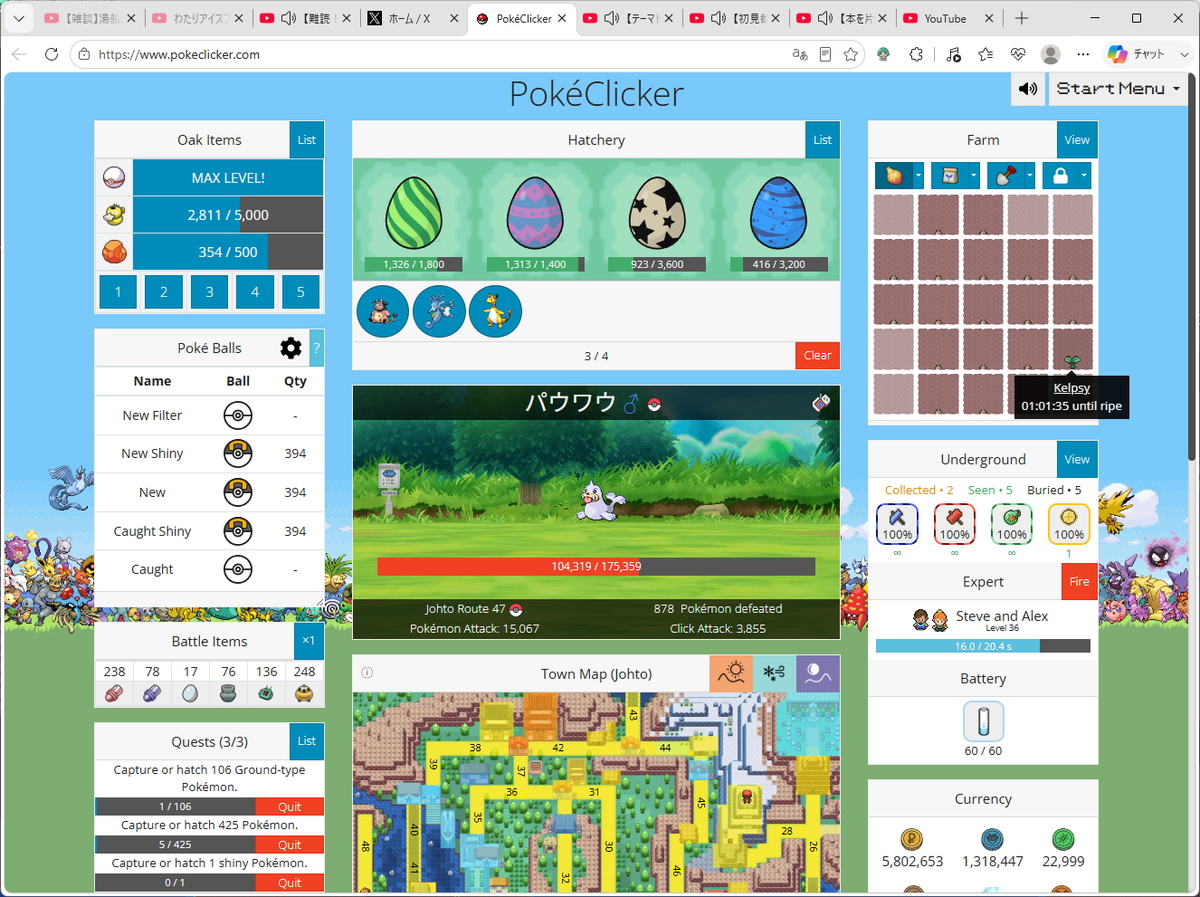Click the Magic Ball oak item icon
Screen dimensions: 1200x897
tap(114, 178)
